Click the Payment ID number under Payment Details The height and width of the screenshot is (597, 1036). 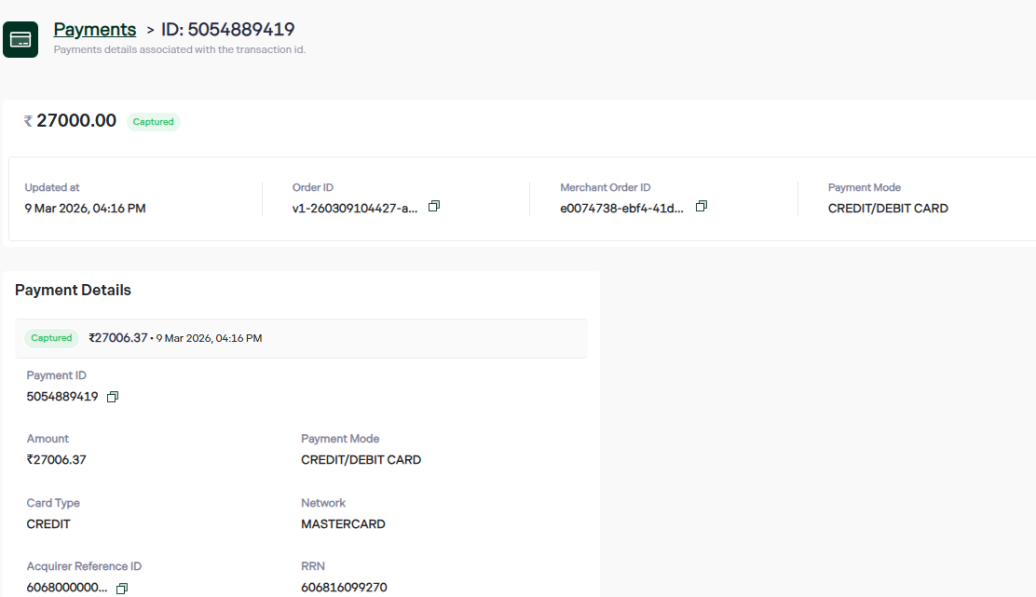point(62,396)
